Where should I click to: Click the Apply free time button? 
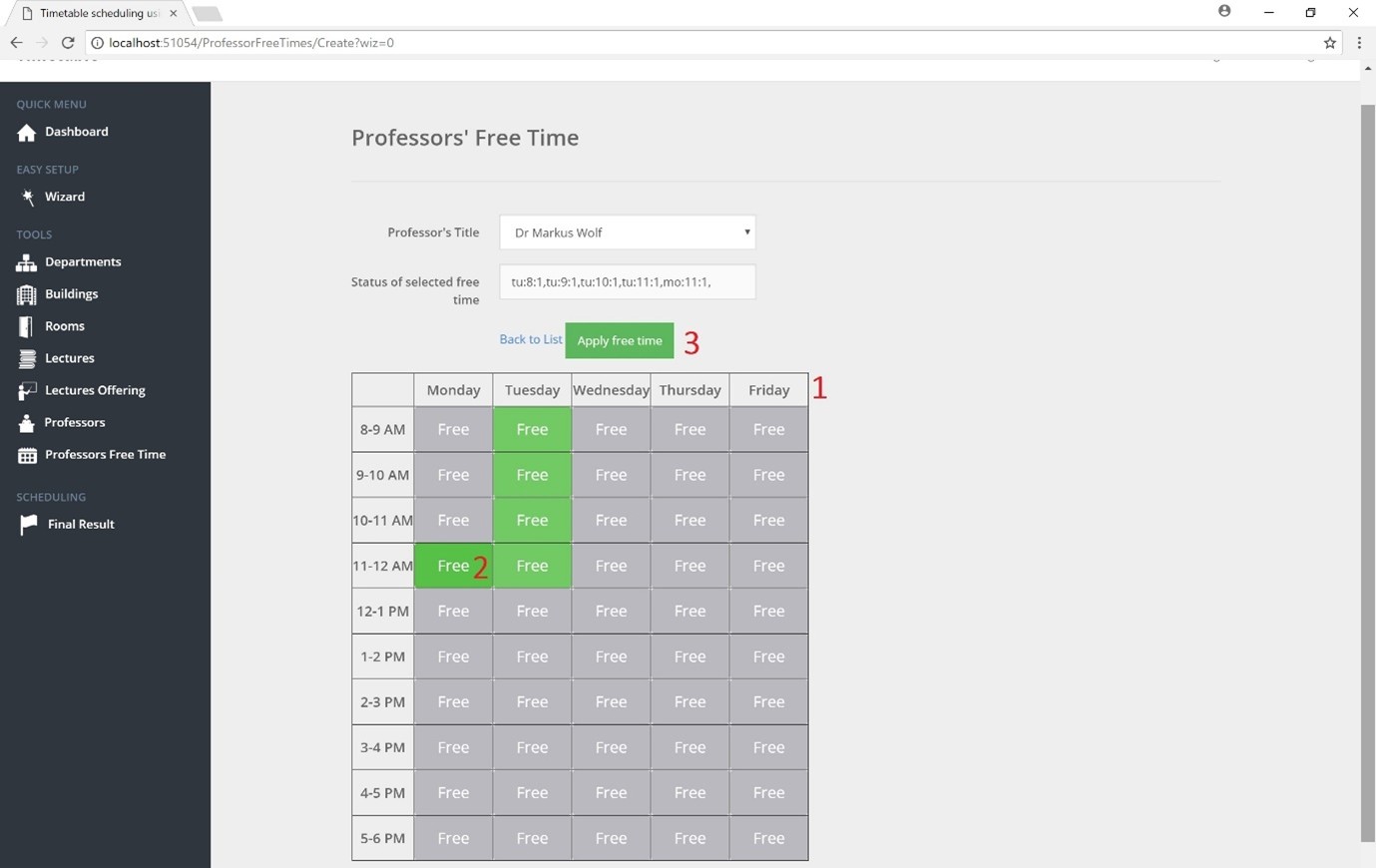[619, 341]
